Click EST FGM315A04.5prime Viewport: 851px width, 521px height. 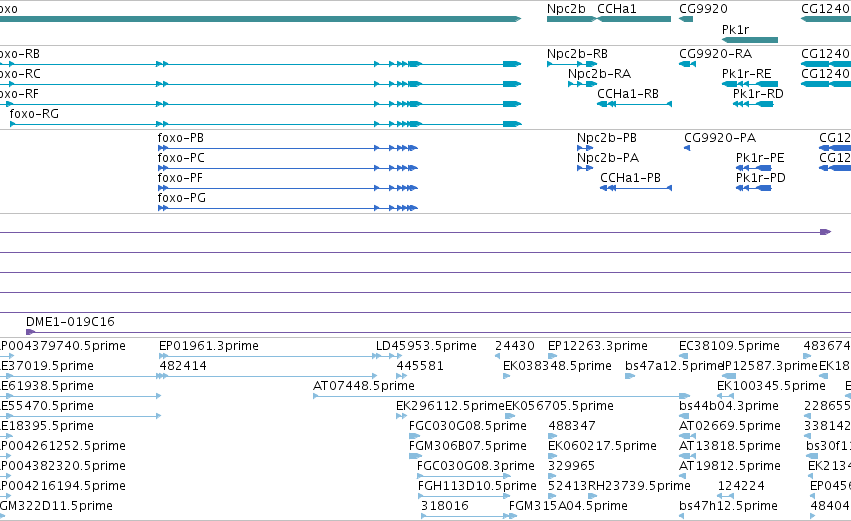(x=568, y=507)
